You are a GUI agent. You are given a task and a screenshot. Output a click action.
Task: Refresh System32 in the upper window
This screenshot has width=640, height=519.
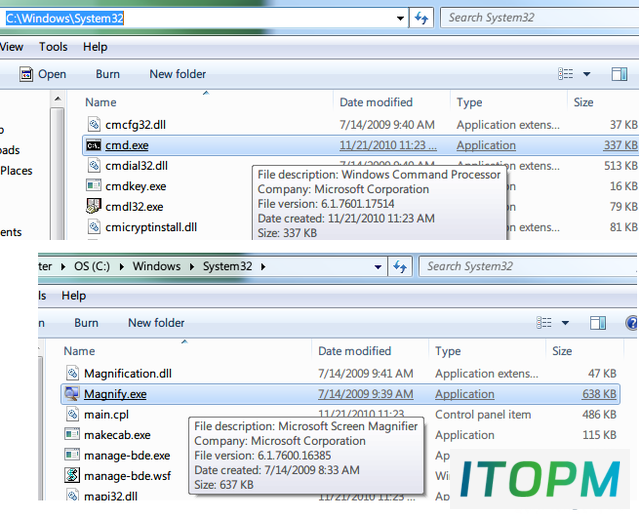pos(421,18)
